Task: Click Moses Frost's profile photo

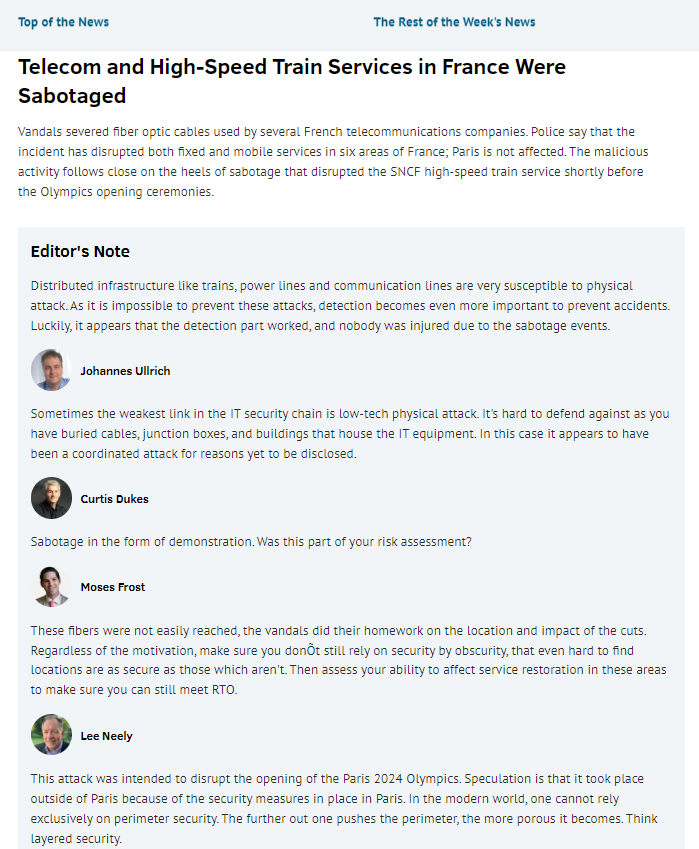Action: click(x=51, y=587)
